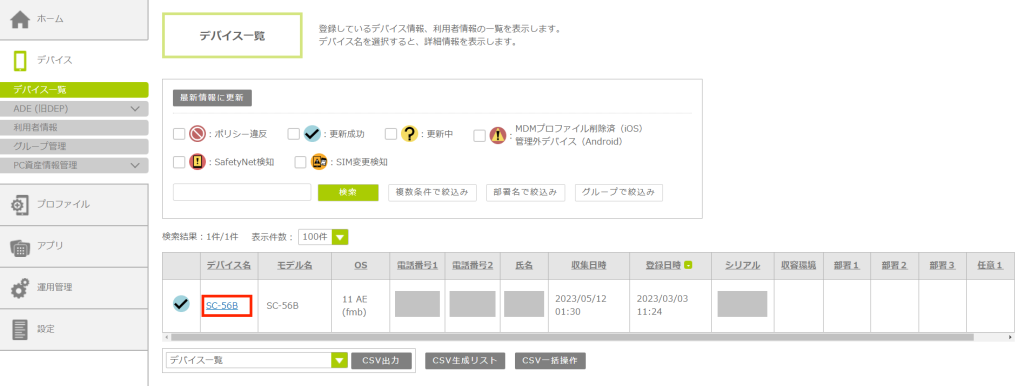Open the Apps icon in sidebar
The image size is (1024, 386).
pyautogui.click(x=20, y=247)
